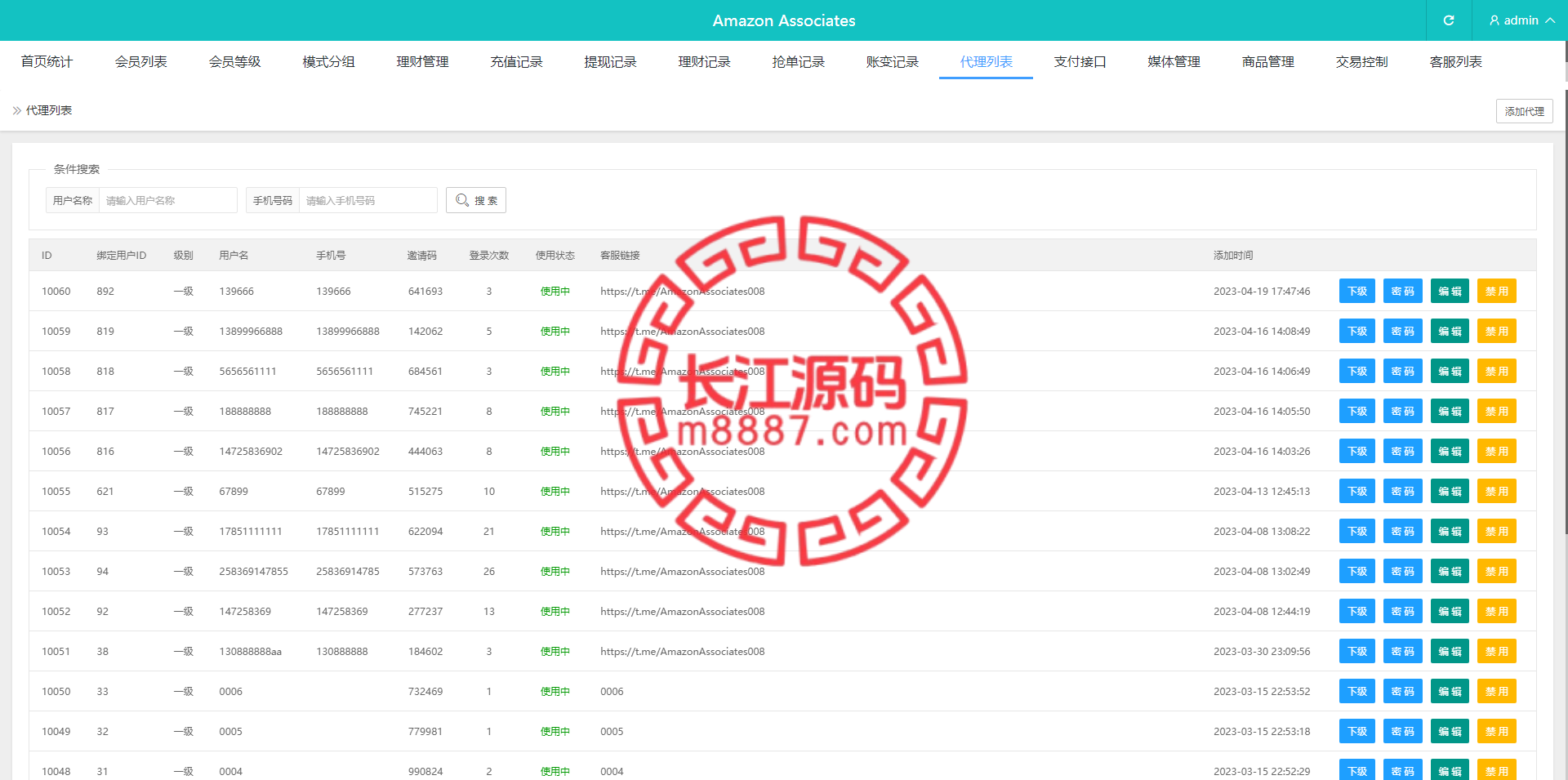Open the 客服列表 tab
Screen dimensions: 1568x780
(x=1455, y=62)
